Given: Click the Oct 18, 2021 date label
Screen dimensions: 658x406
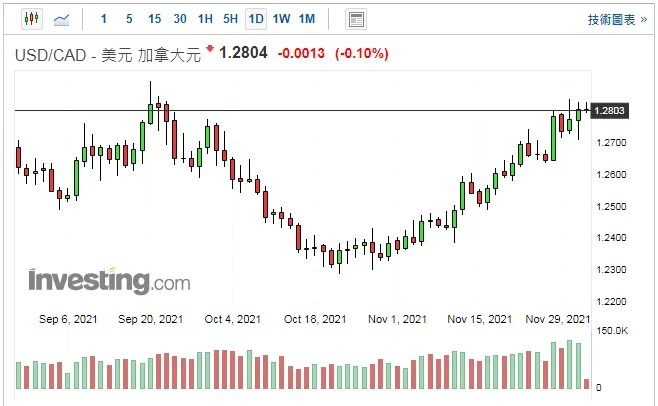Looking at the screenshot, I should tap(315, 320).
